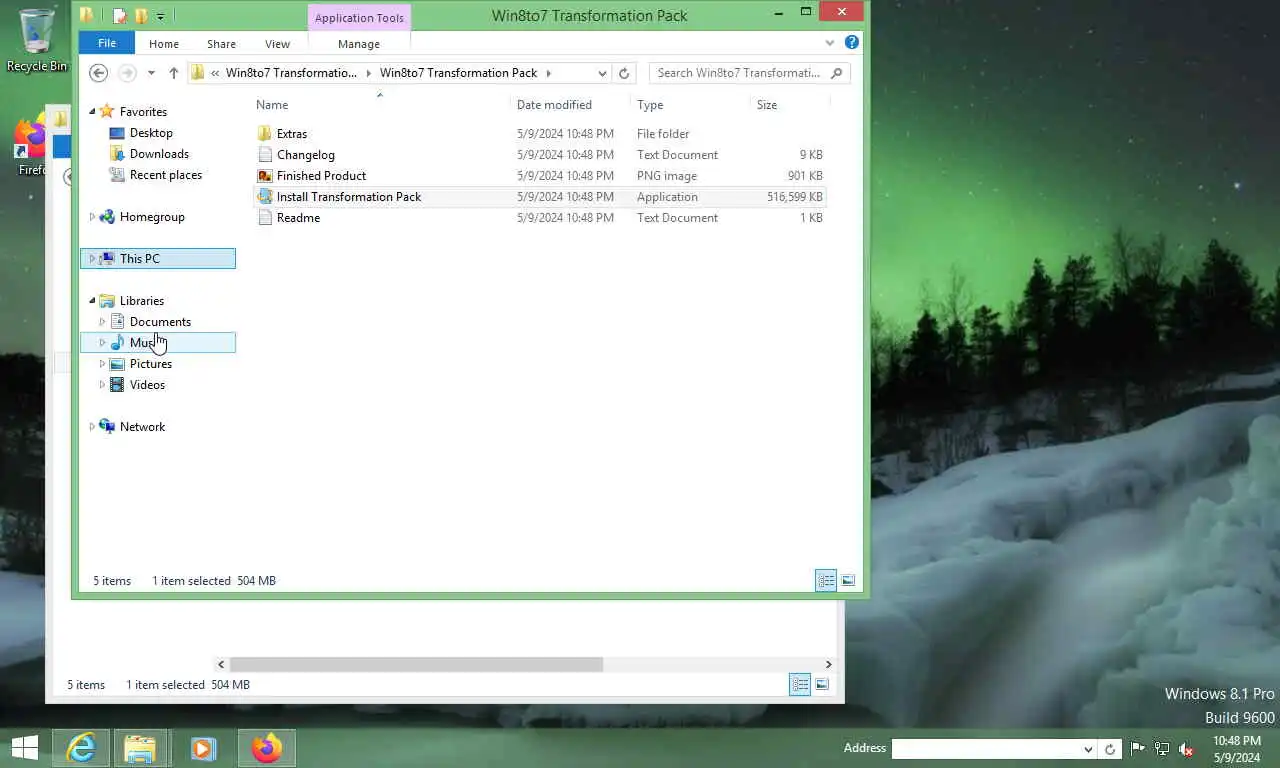Open Action Center flag tray icon
1280x768 pixels.
tap(1138, 749)
